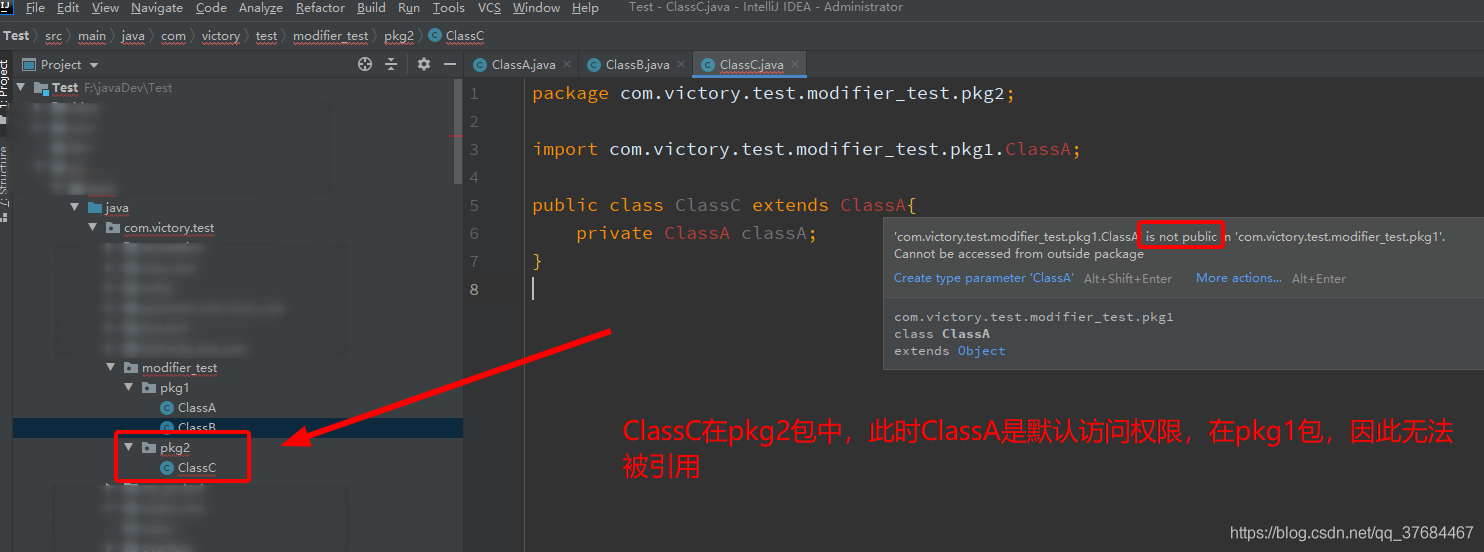Click the Collapse All icon in Project panel
This screenshot has width=1484, height=552.
[x=391, y=64]
